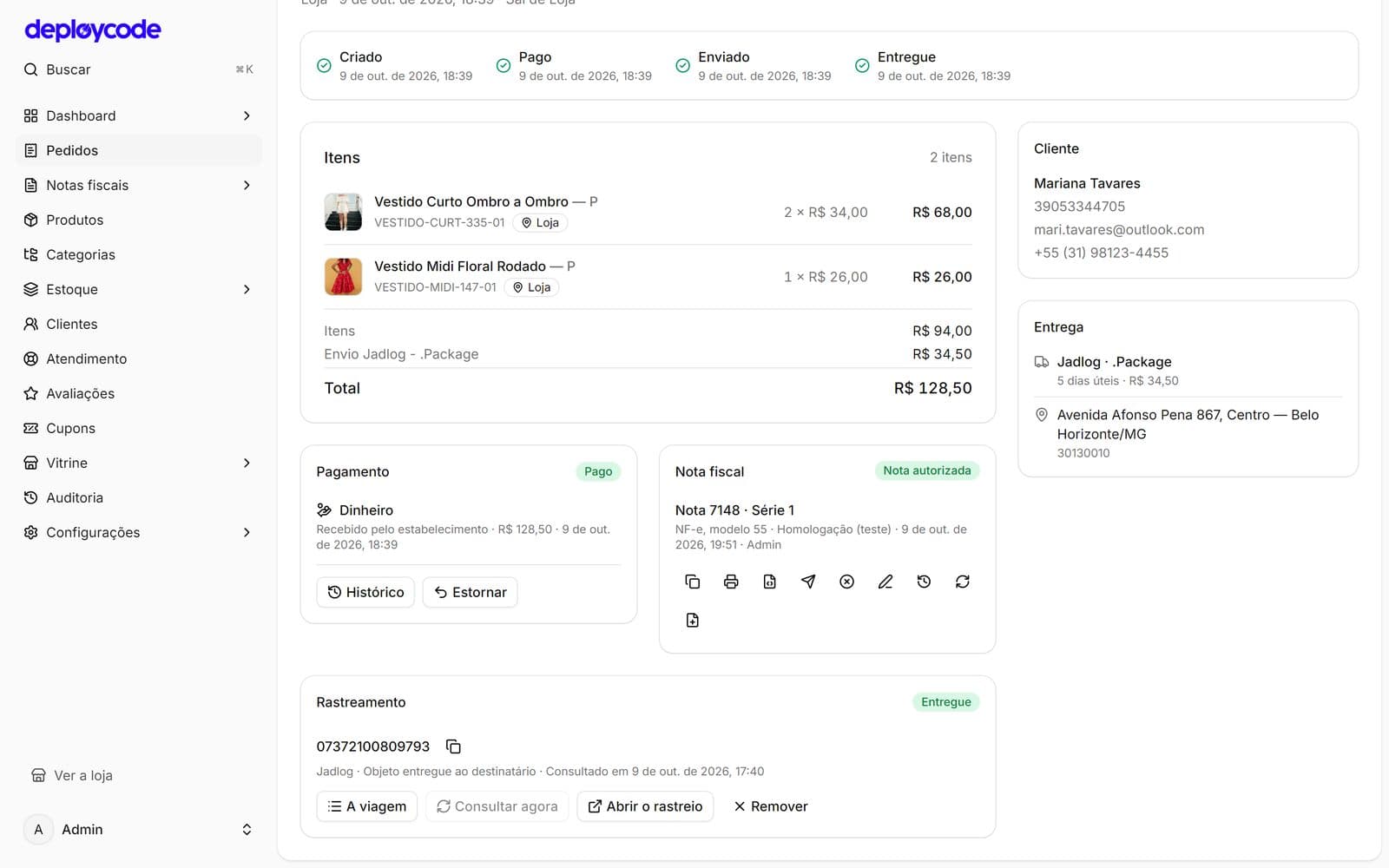This screenshot has height=868, width=1389.
Task: Open Avaliações in the sidebar
Action: point(139,393)
